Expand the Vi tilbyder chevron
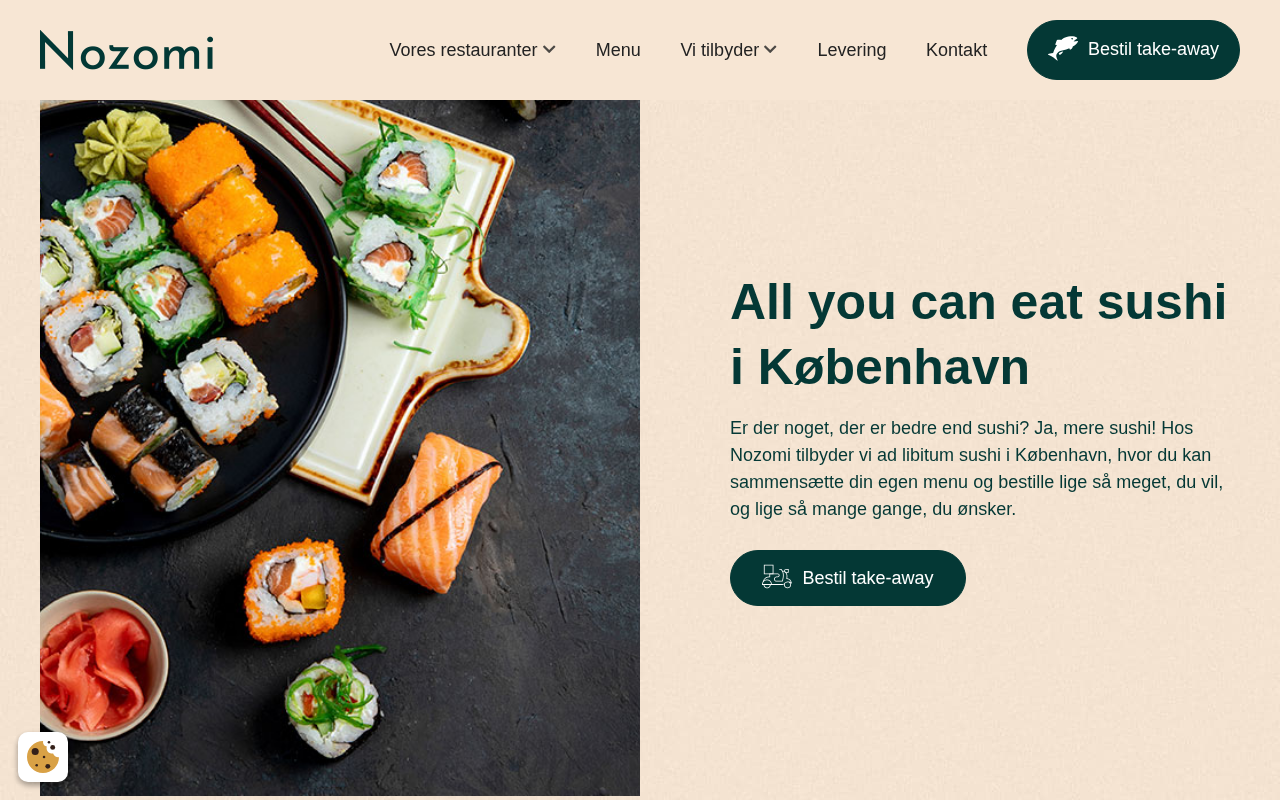This screenshot has height=800, width=1280. (x=770, y=49)
